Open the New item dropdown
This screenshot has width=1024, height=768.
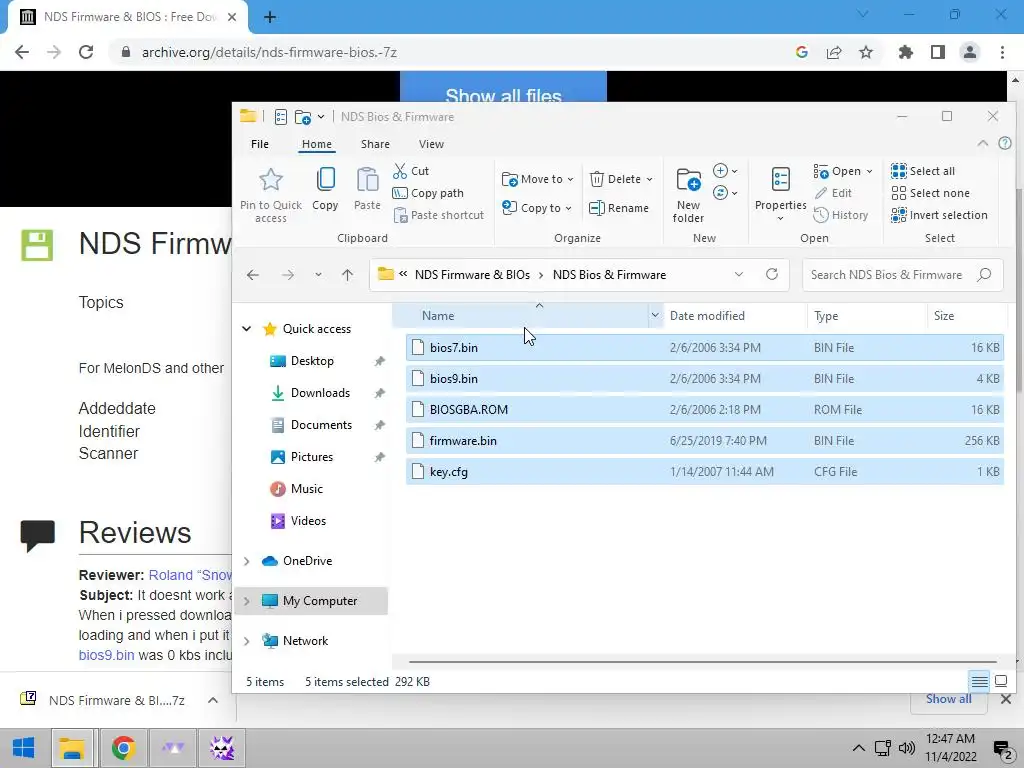pos(725,171)
